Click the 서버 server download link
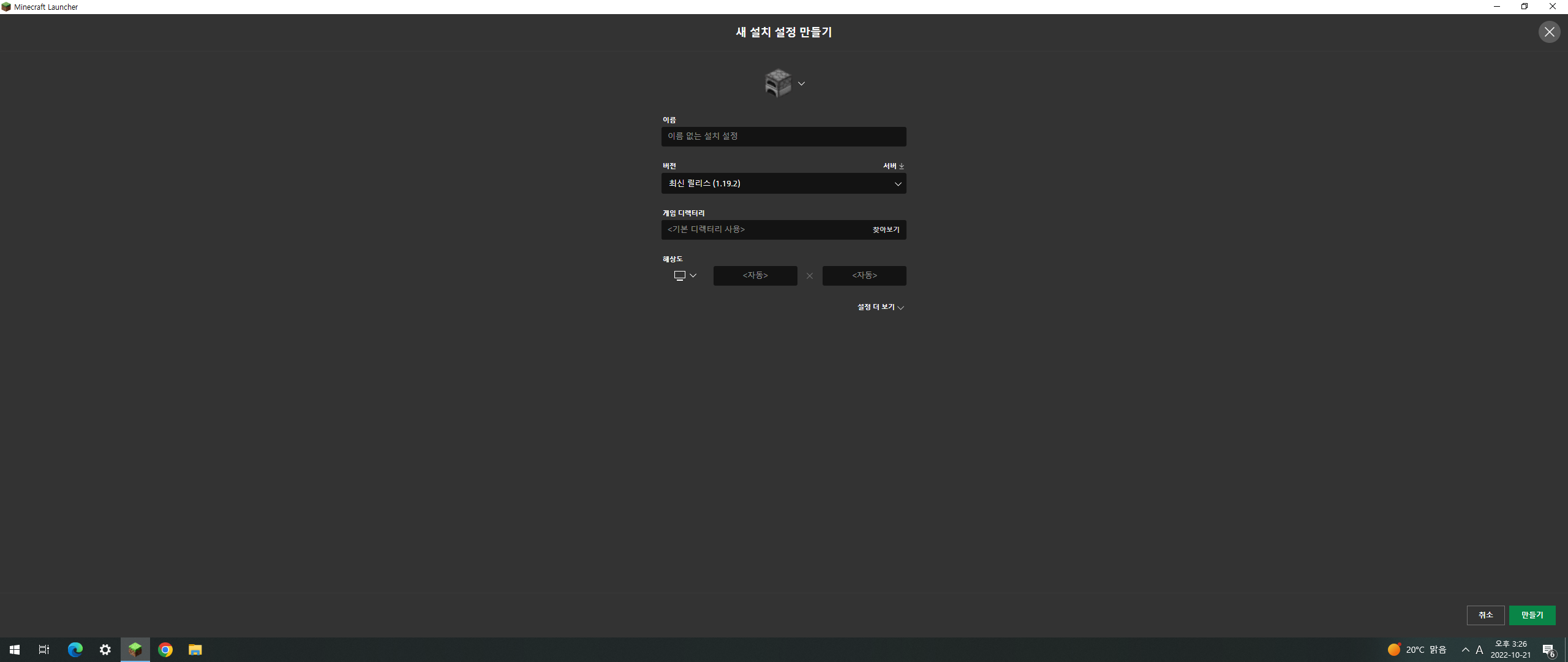This screenshot has height=662, width=1568. pos(893,166)
